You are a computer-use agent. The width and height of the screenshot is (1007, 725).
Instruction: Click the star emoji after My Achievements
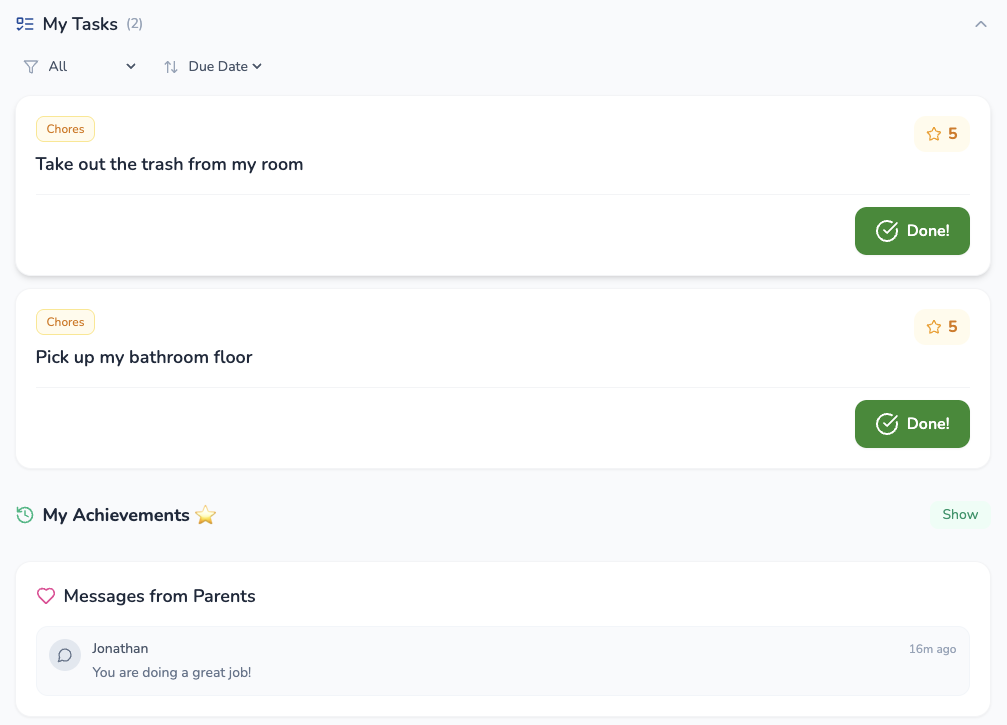tap(205, 515)
